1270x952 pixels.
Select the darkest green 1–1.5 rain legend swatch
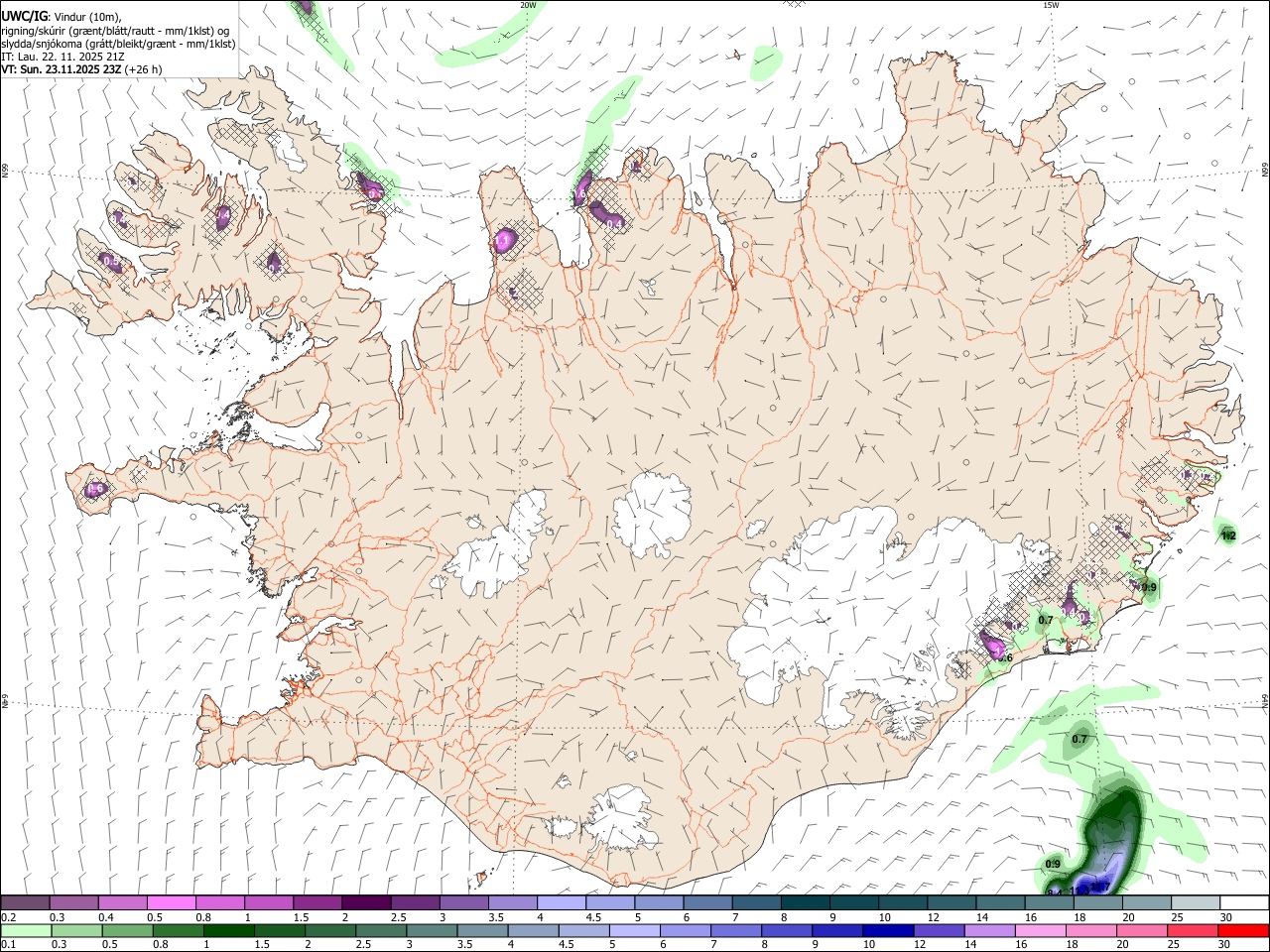(228, 930)
